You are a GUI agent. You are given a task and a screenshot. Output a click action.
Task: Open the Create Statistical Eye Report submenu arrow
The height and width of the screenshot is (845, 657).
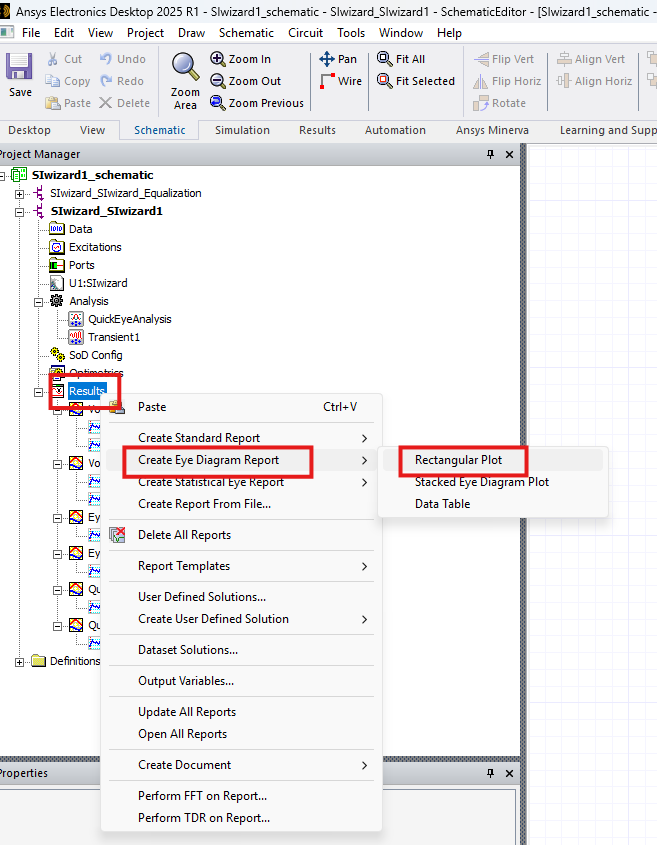point(365,482)
